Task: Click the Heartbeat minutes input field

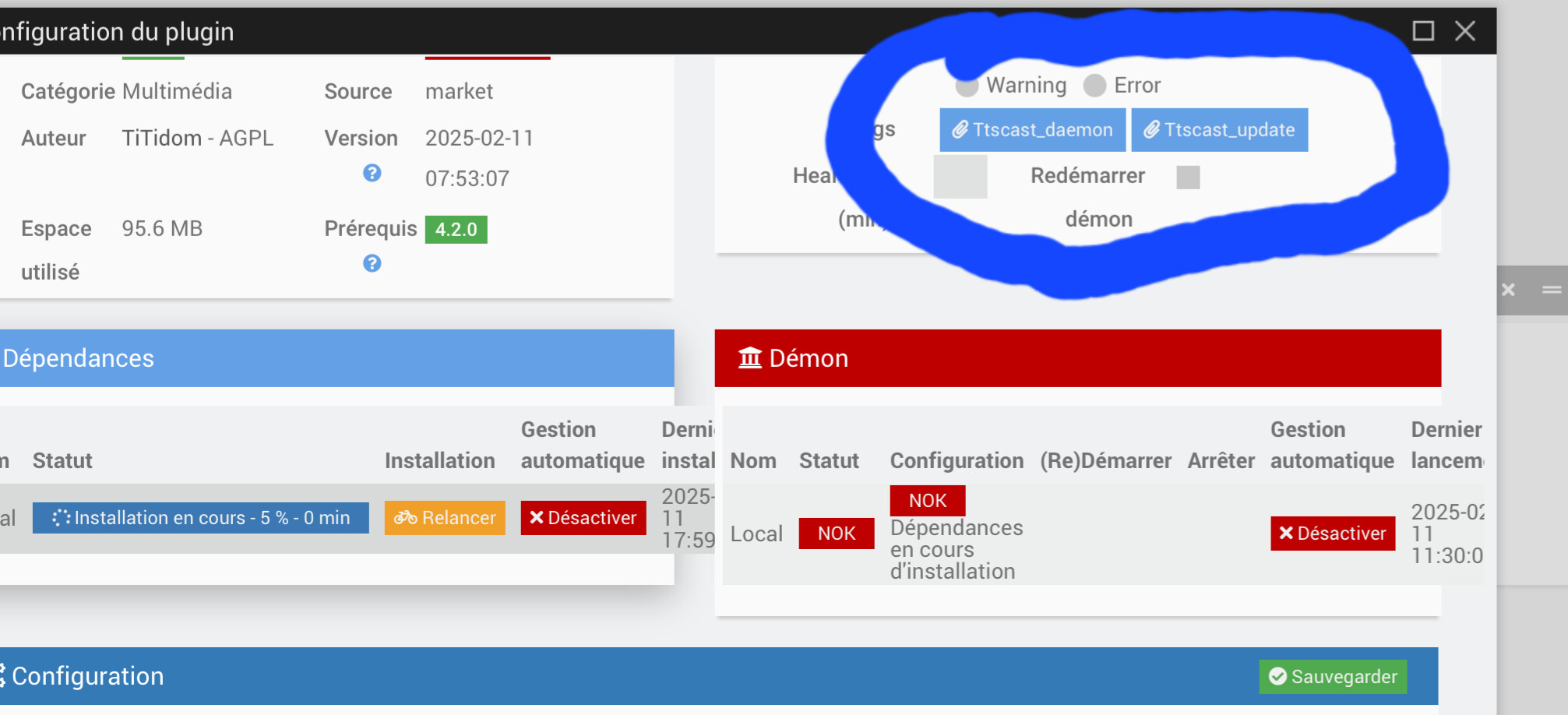Action: [x=960, y=176]
